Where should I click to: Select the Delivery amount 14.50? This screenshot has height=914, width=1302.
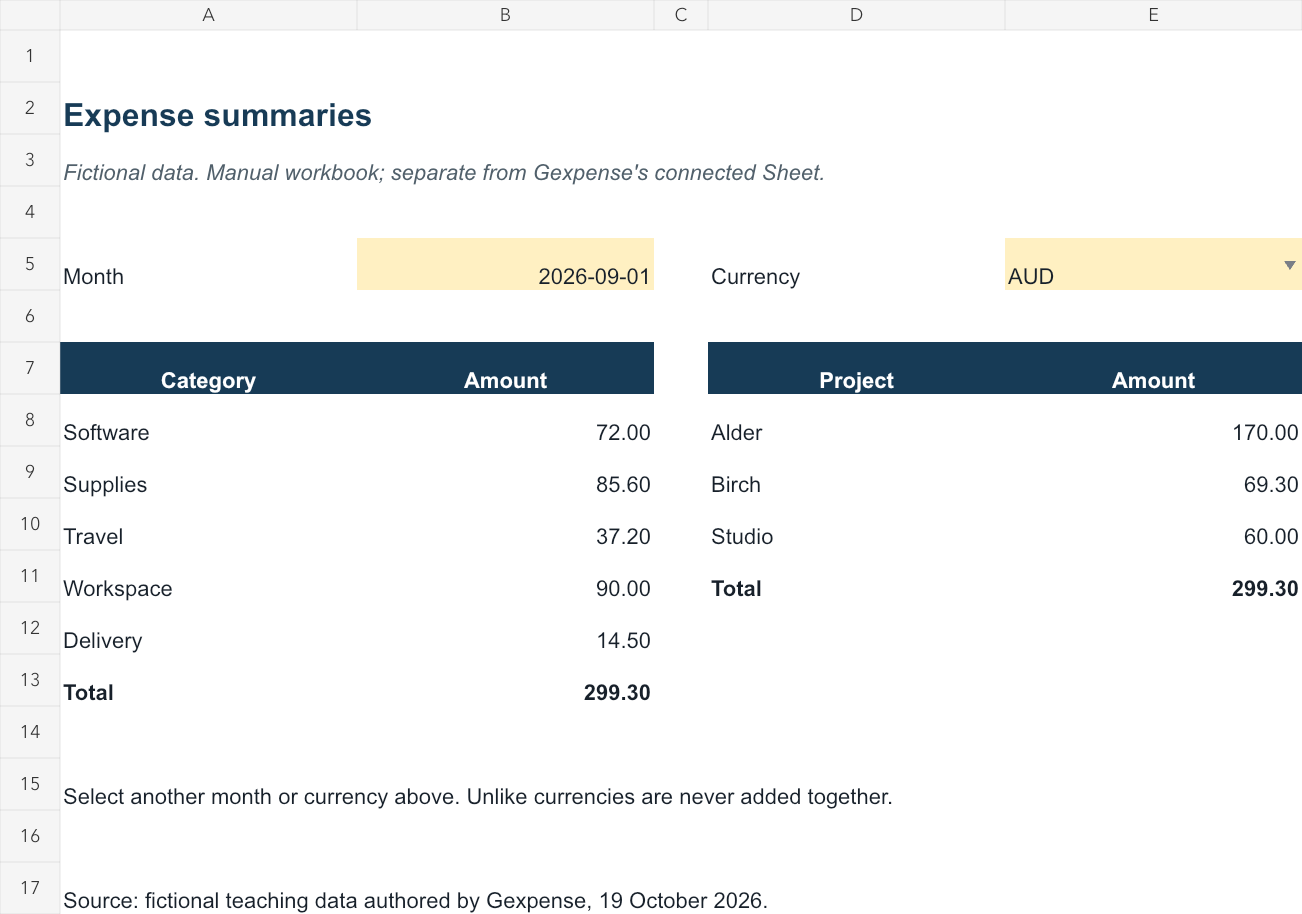pyautogui.click(x=505, y=628)
